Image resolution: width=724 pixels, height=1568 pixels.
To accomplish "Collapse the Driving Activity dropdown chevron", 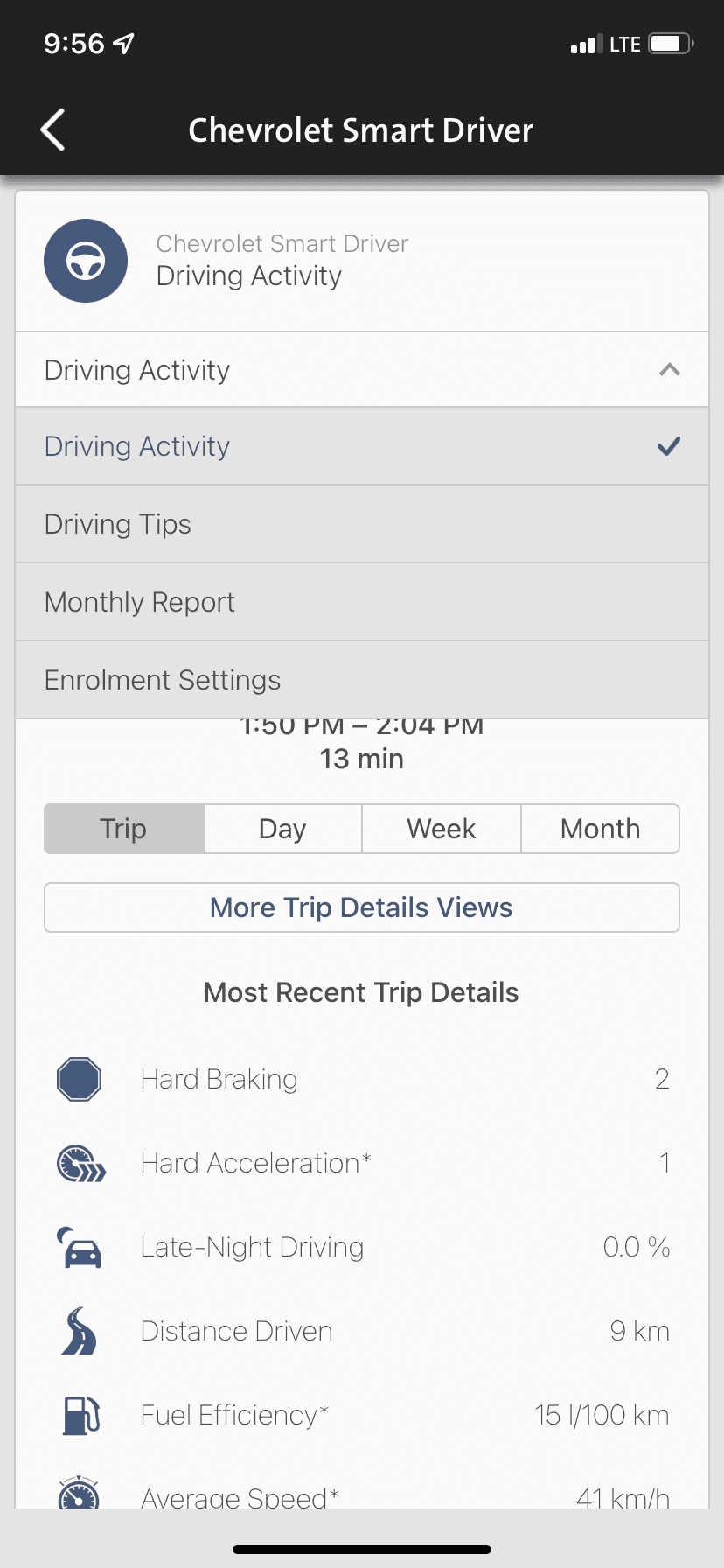I will coord(669,370).
